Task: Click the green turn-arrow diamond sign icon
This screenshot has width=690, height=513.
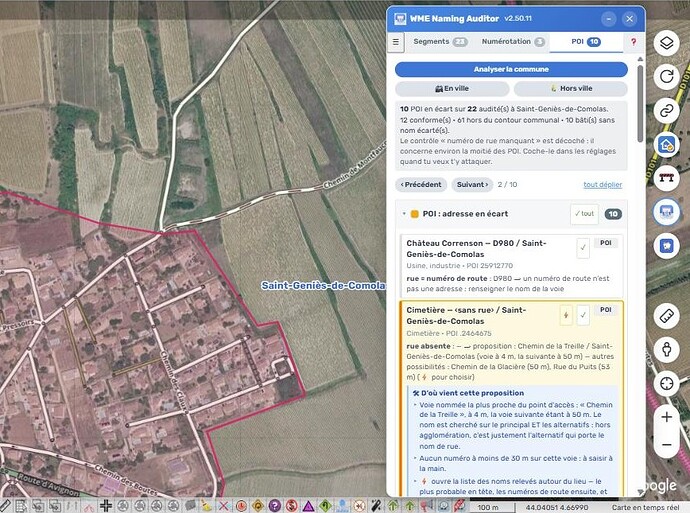Action: click(x=325, y=506)
